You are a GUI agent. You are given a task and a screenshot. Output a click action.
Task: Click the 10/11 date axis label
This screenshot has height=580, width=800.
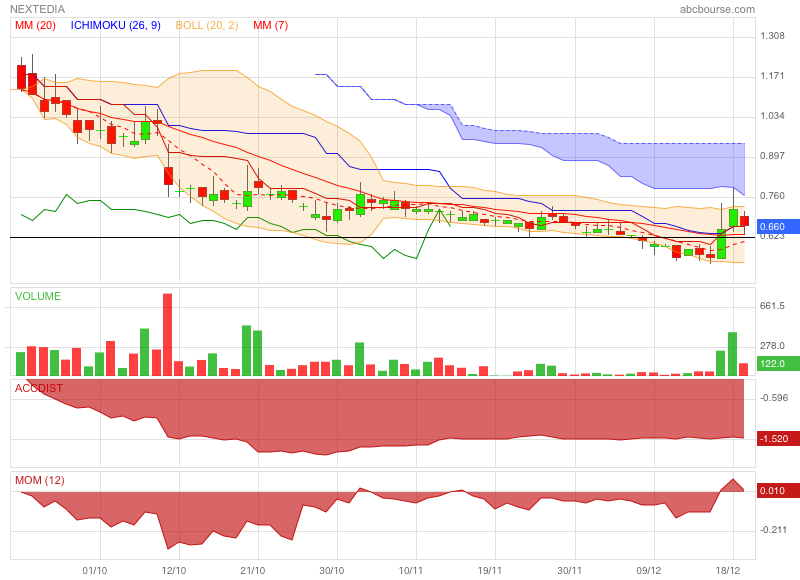411,570
